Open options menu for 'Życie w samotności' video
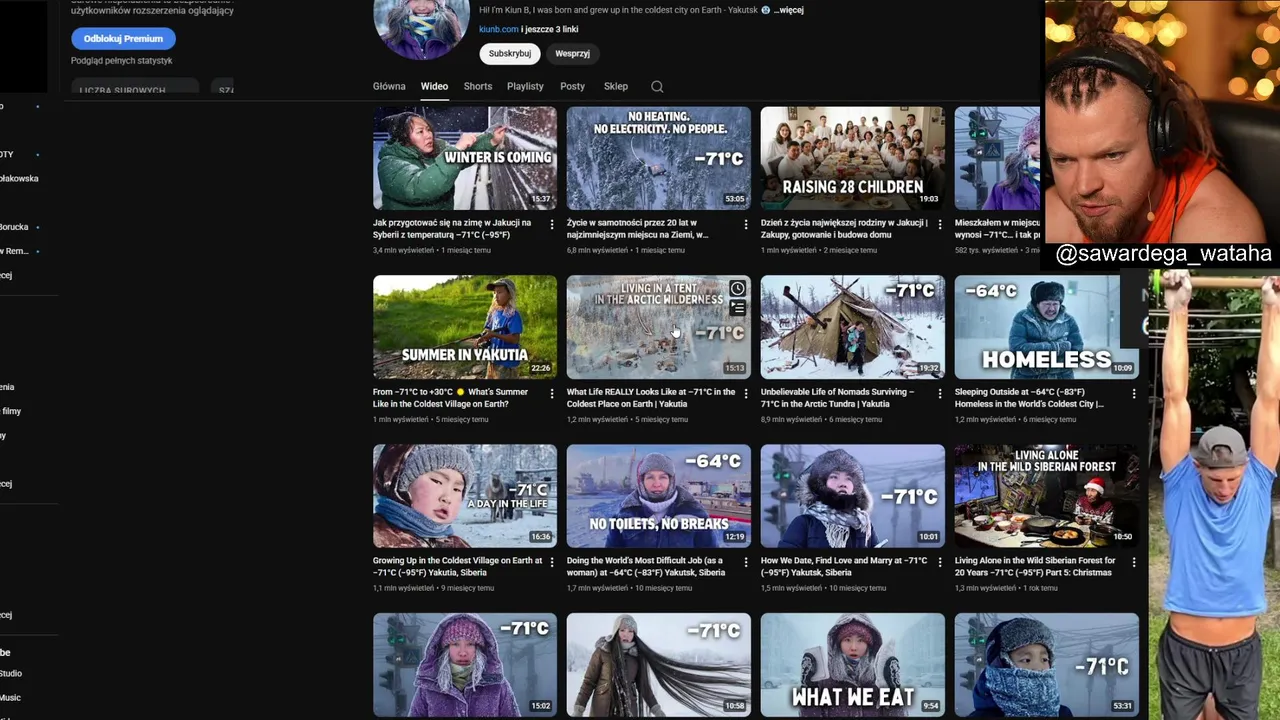Viewport: 1280px width, 720px height. point(746,225)
